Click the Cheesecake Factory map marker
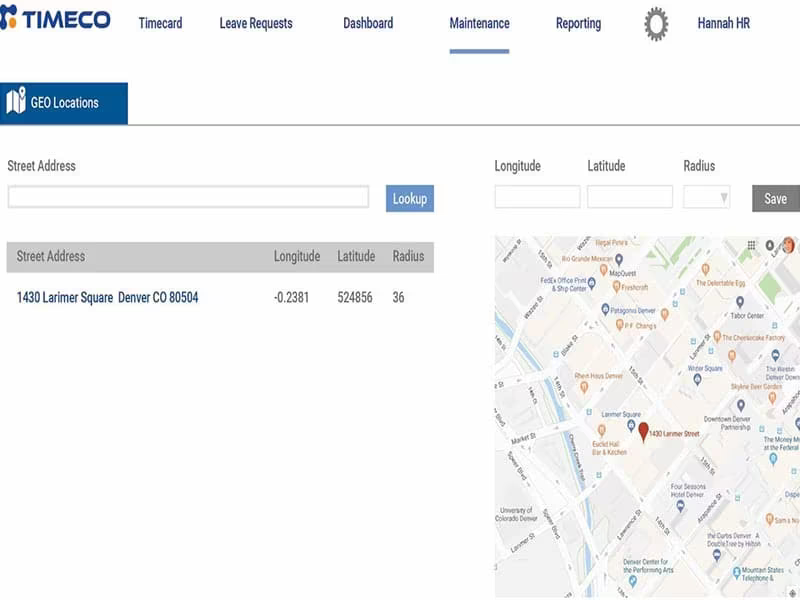800x600 pixels. [717, 337]
